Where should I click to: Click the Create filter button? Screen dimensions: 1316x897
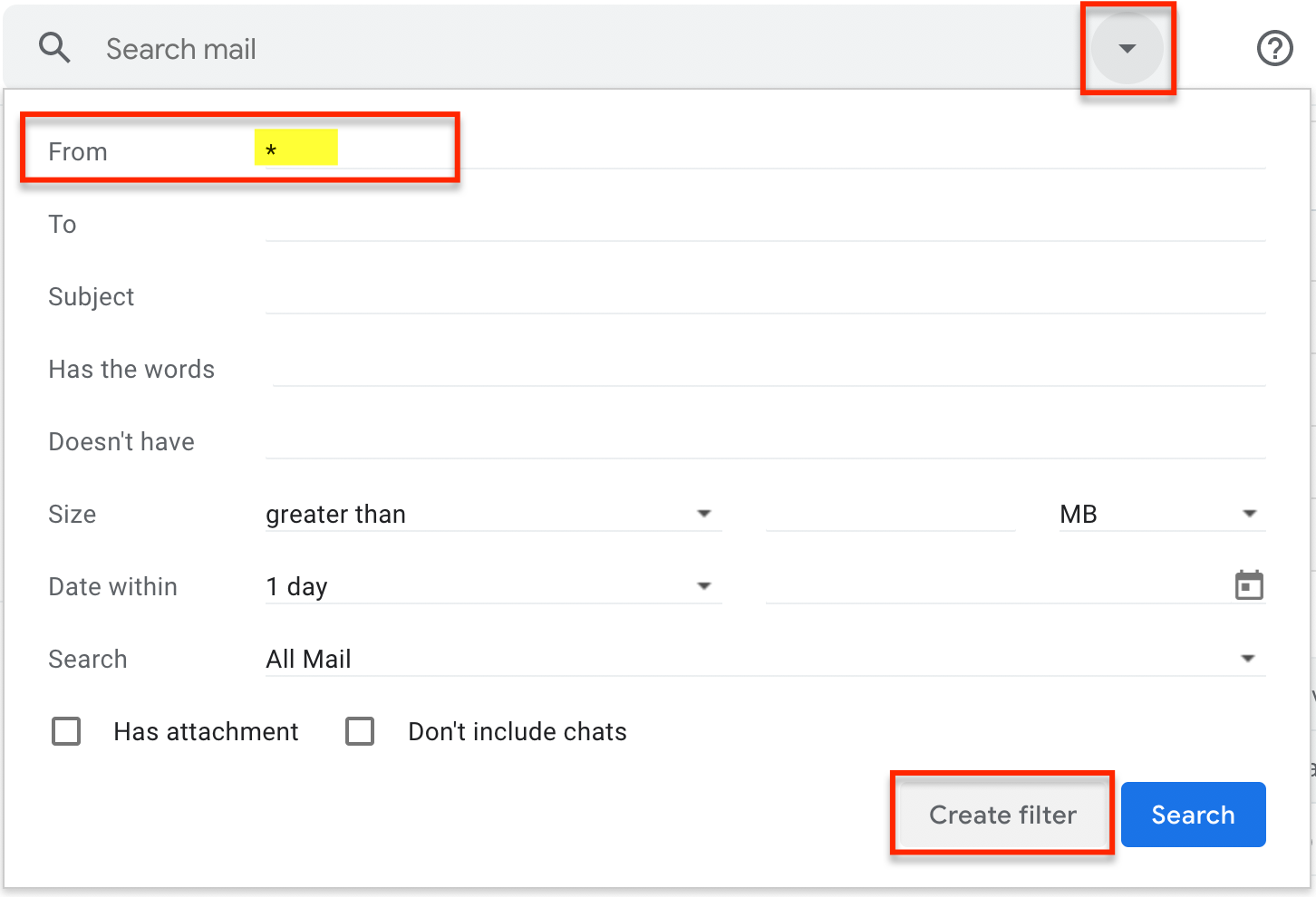(1002, 814)
